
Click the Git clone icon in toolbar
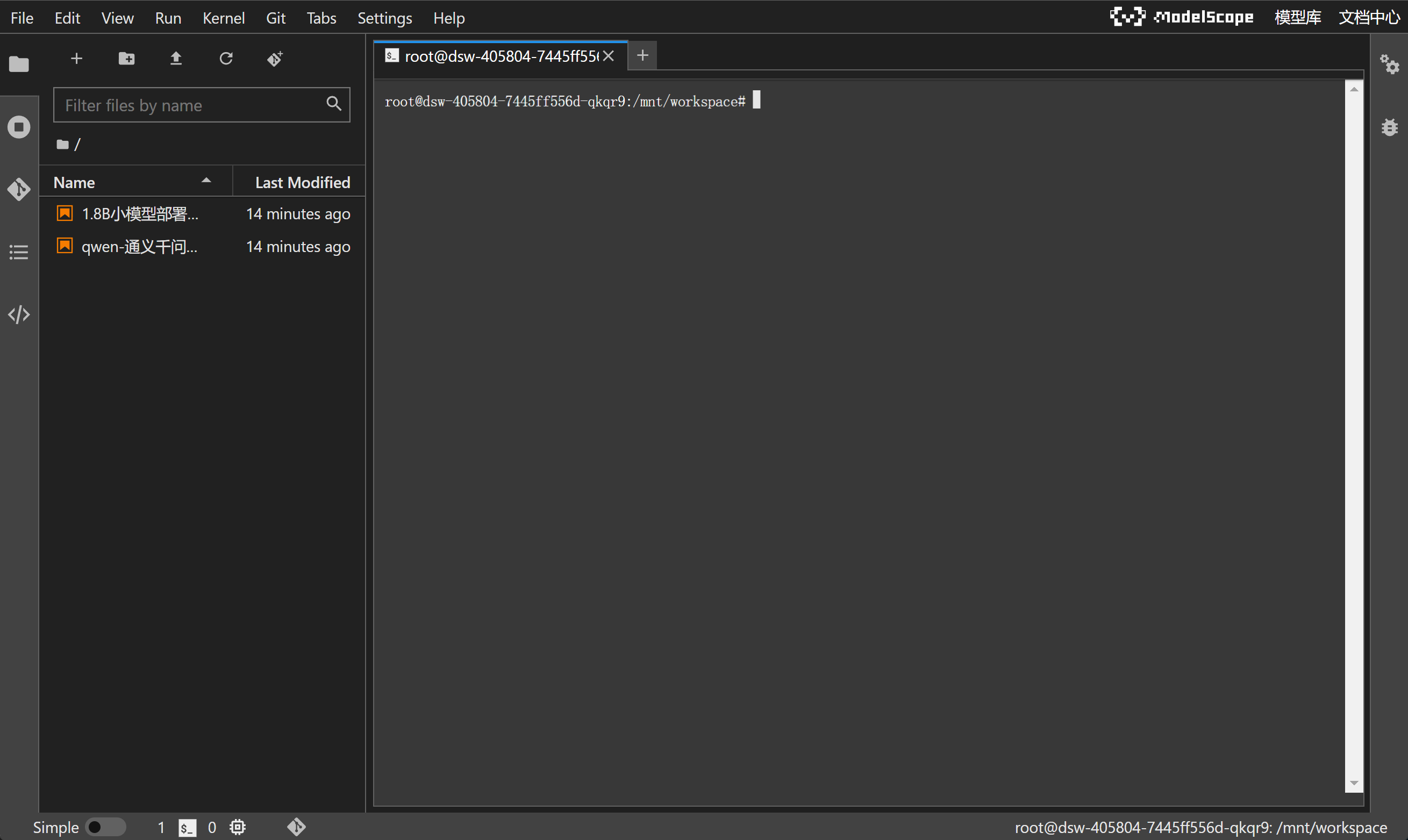tap(275, 58)
